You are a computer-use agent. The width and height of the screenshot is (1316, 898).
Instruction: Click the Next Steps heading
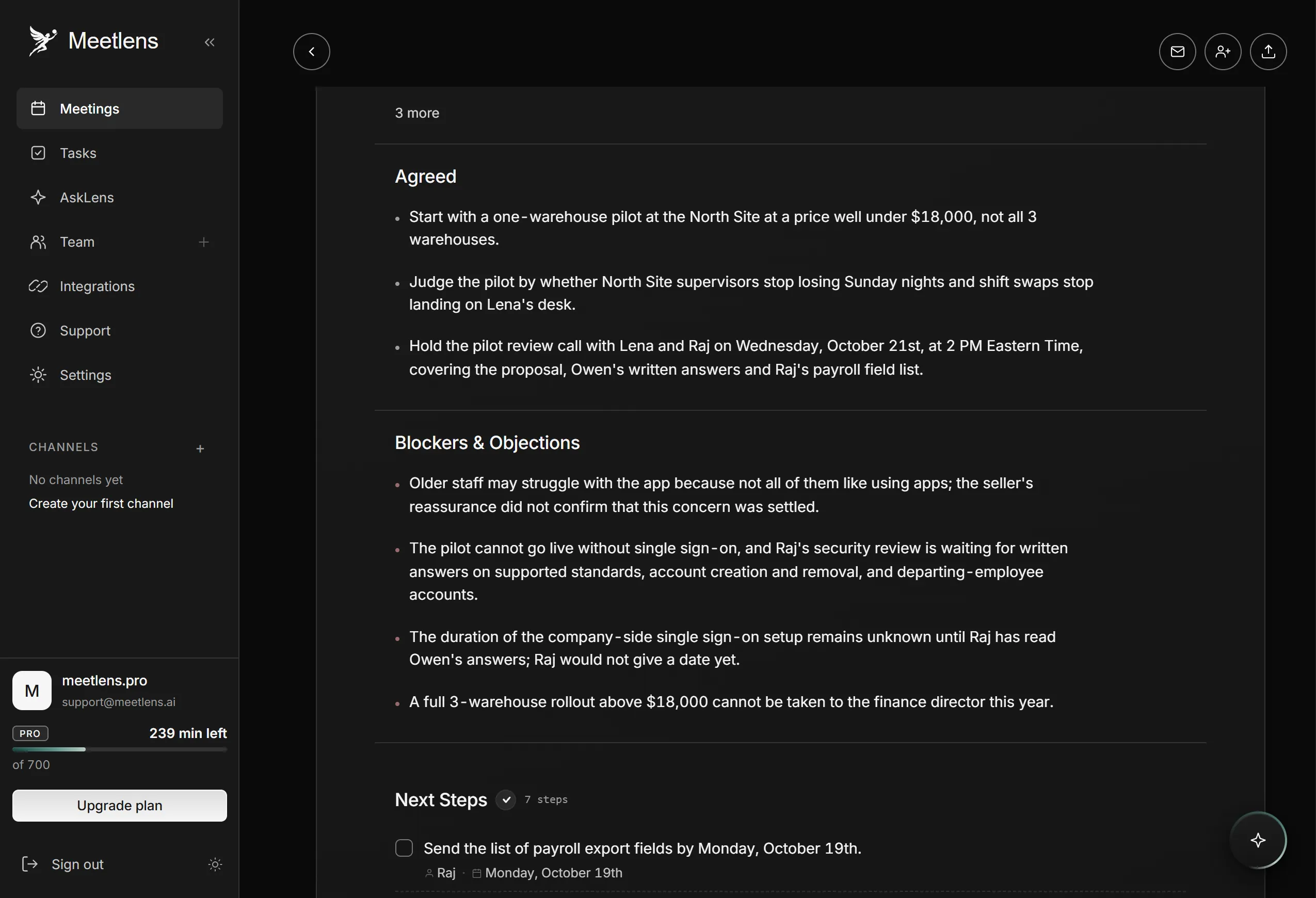click(x=441, y=799)
